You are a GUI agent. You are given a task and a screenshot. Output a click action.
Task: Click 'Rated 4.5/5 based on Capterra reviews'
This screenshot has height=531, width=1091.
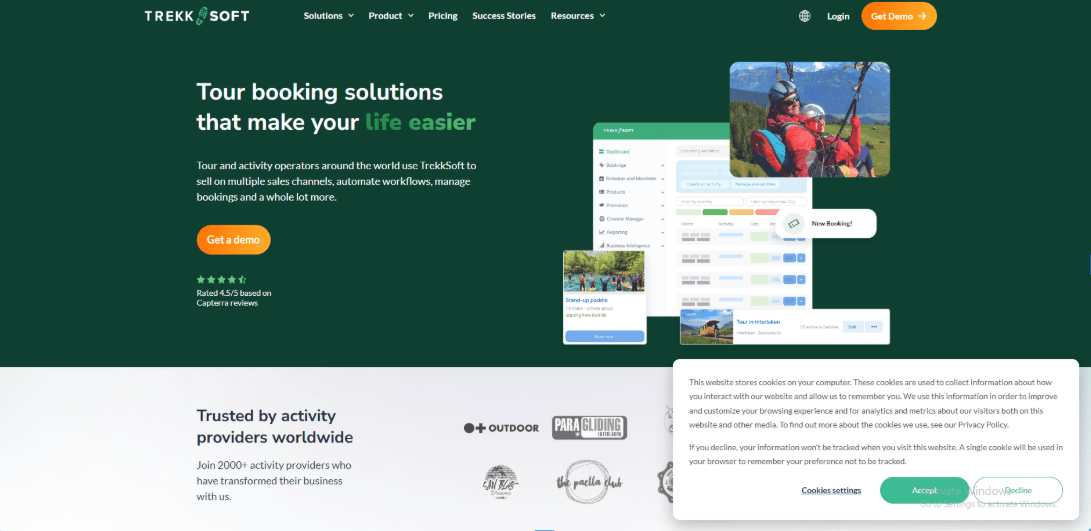pyautogui.click(x=234, y=298)
